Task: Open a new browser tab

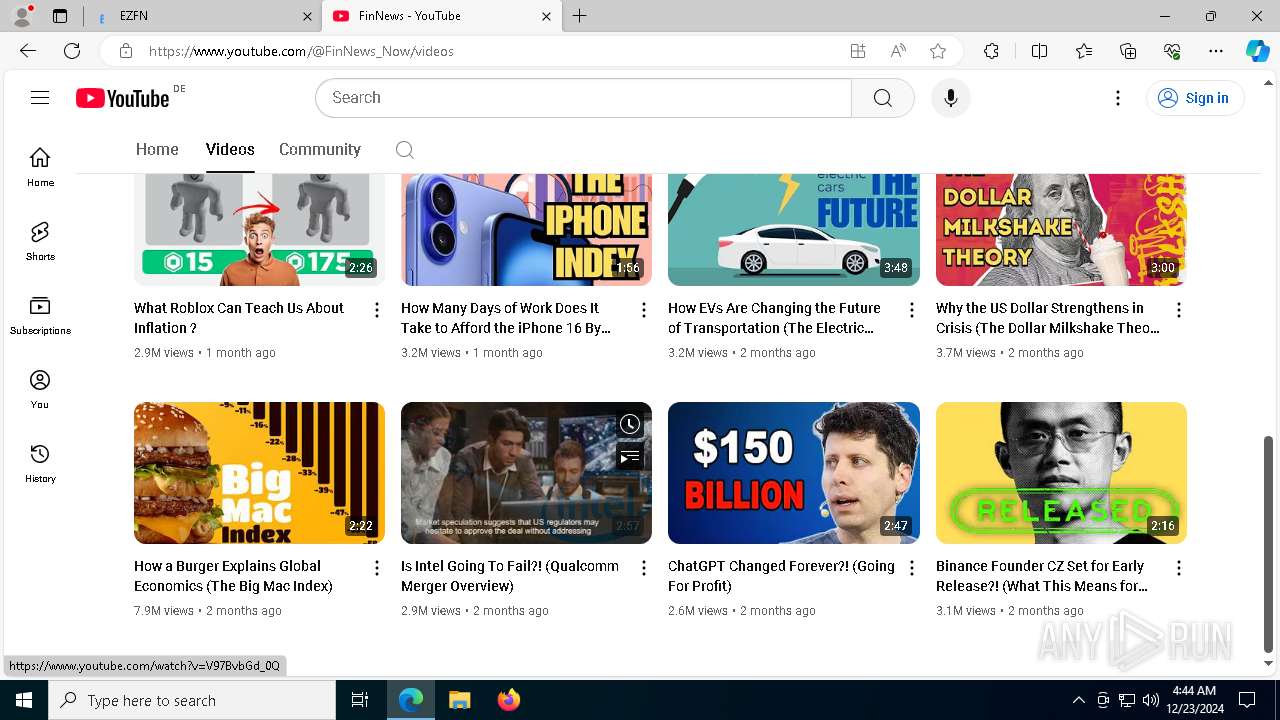Action: (580, 16)
